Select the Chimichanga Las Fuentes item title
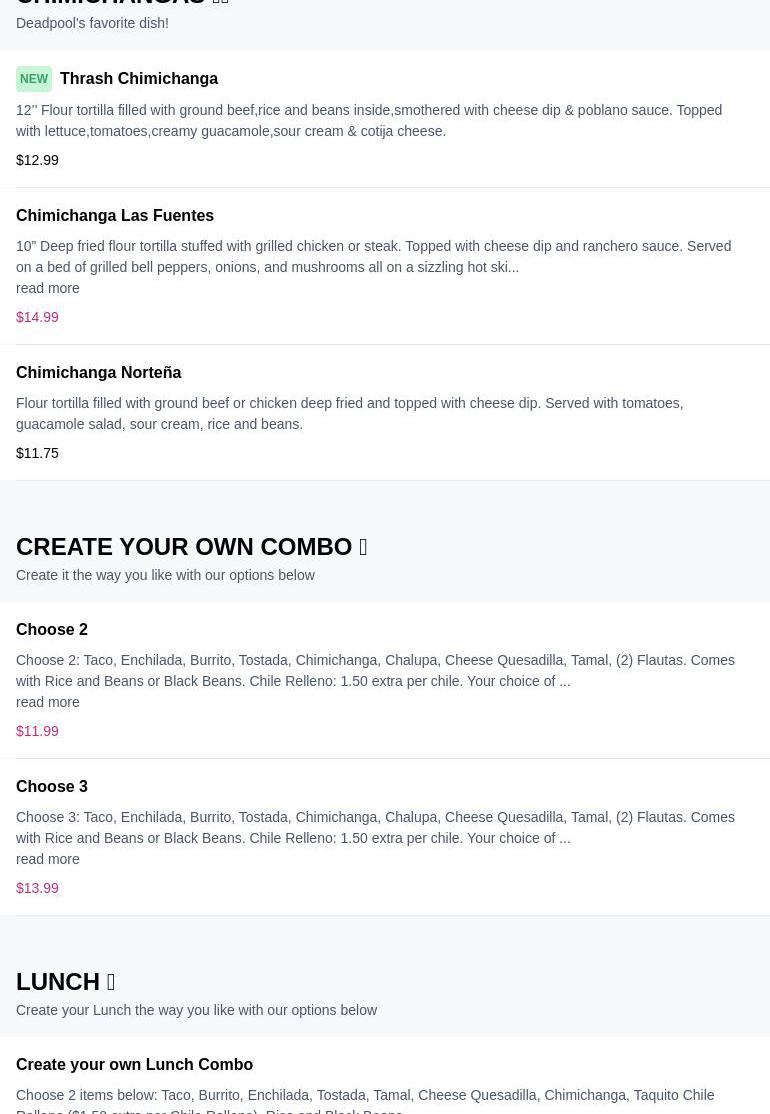Image resolution: width=770 pixels, height=1114 pixels. coord(115,216)
